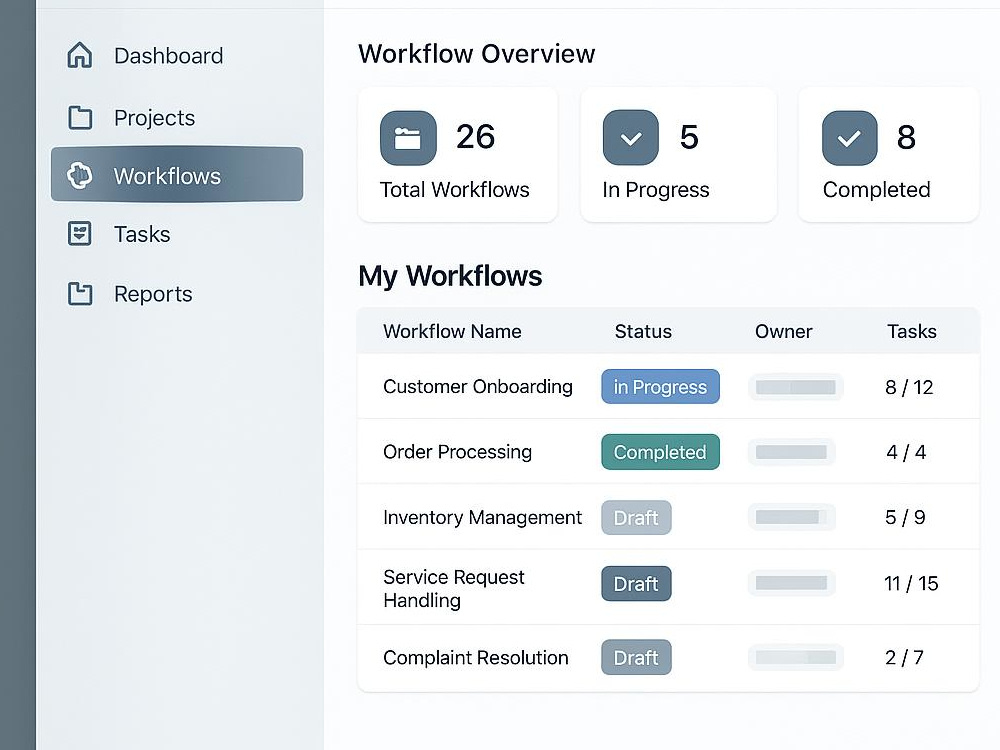Click the 8 completed count
1000x750 pixels.
[x=906, y=137]
